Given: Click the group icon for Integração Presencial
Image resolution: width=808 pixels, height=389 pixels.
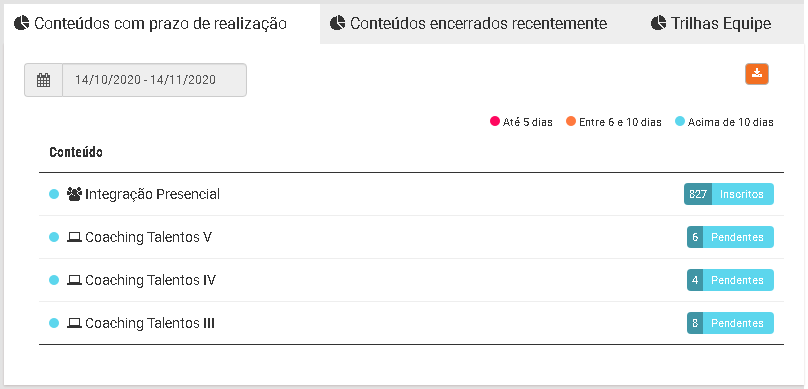Looking at the screenshot, I should click(74, 194).
